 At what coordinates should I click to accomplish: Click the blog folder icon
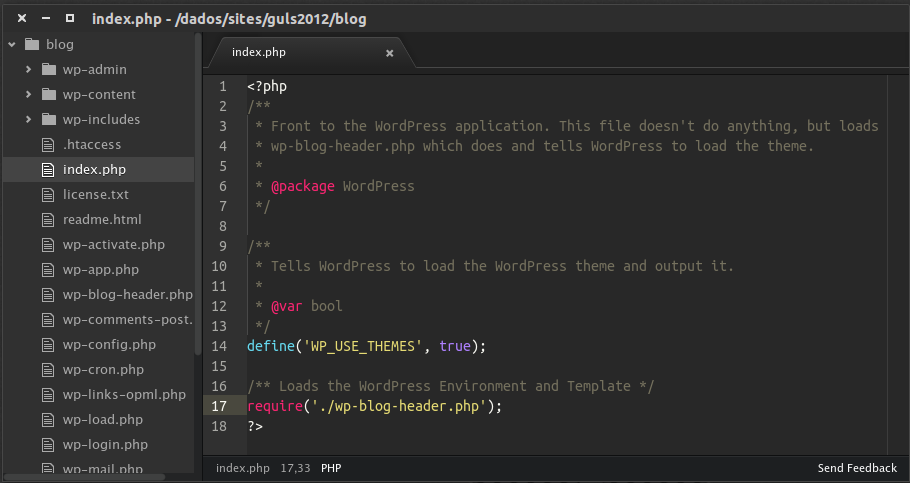coord(32,44)
